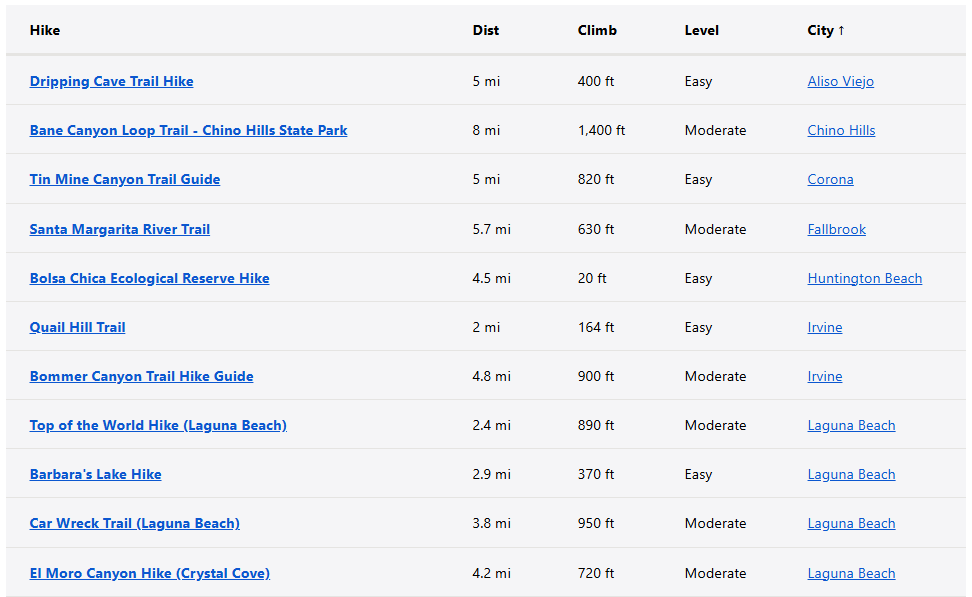The image size is (972, 597).
Task: Sort table by City column header
Action: pos(826,31)
